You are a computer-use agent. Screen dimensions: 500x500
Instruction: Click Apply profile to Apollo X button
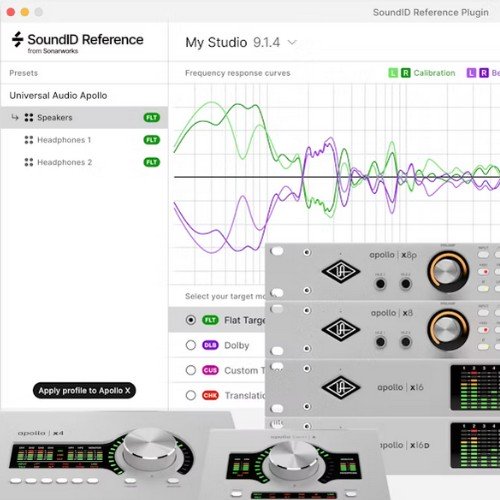click(x=84, y=390)
